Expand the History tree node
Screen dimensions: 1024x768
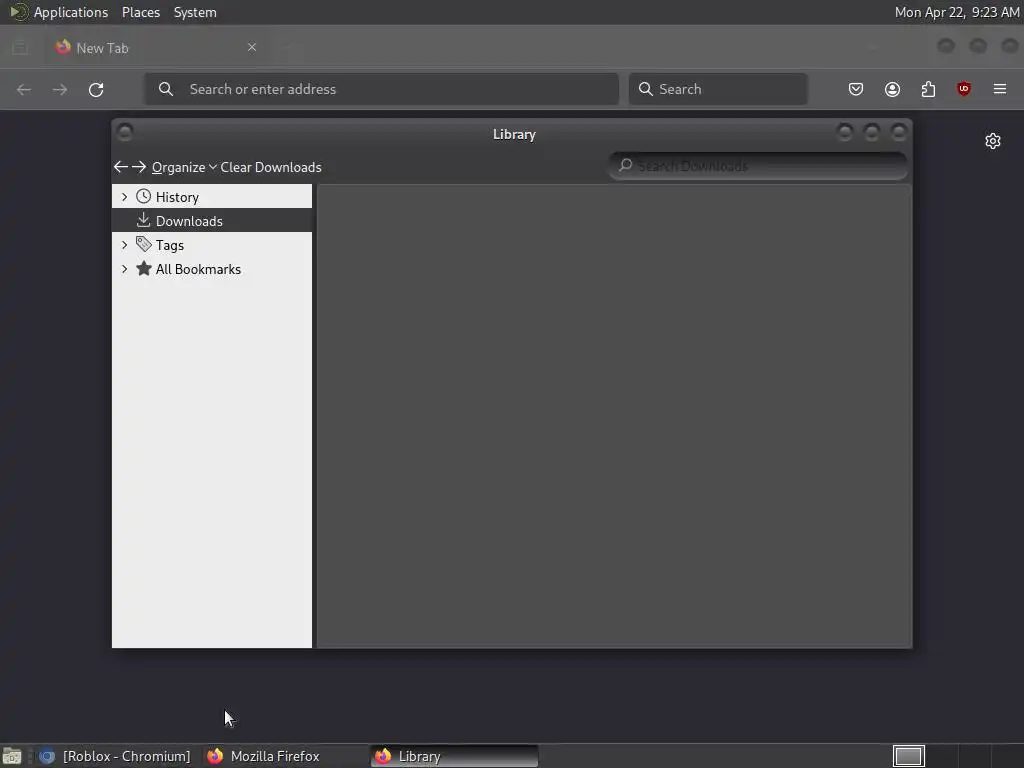pos(124,197)
